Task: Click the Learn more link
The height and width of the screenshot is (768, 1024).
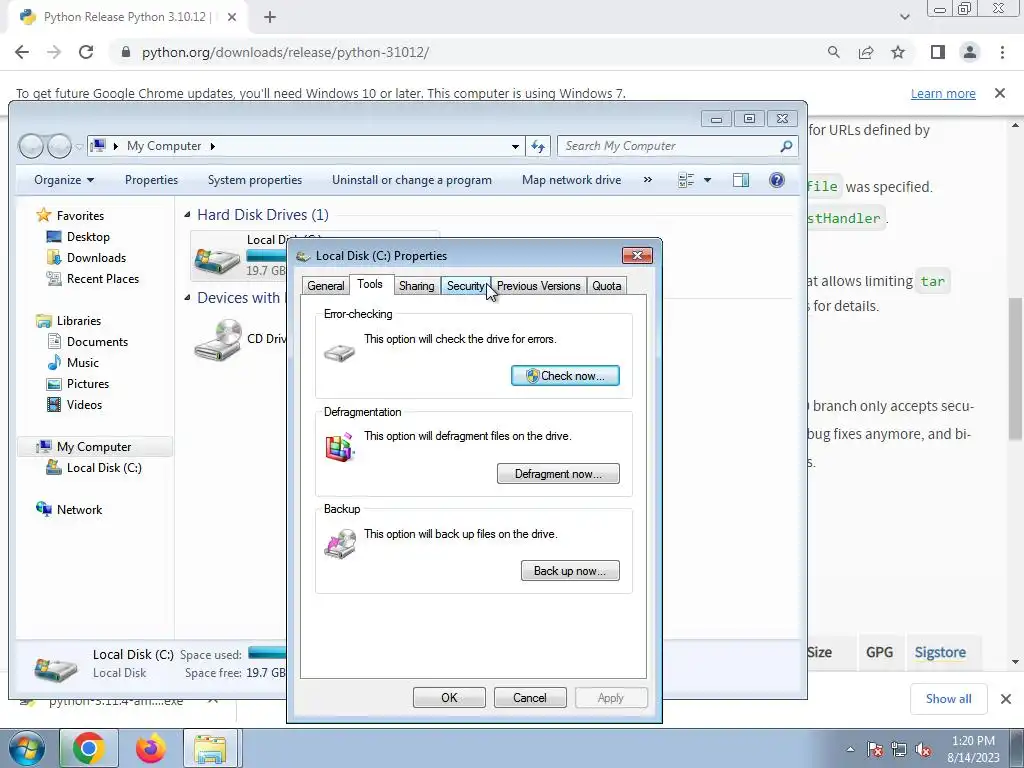Action: pos(943,93)
